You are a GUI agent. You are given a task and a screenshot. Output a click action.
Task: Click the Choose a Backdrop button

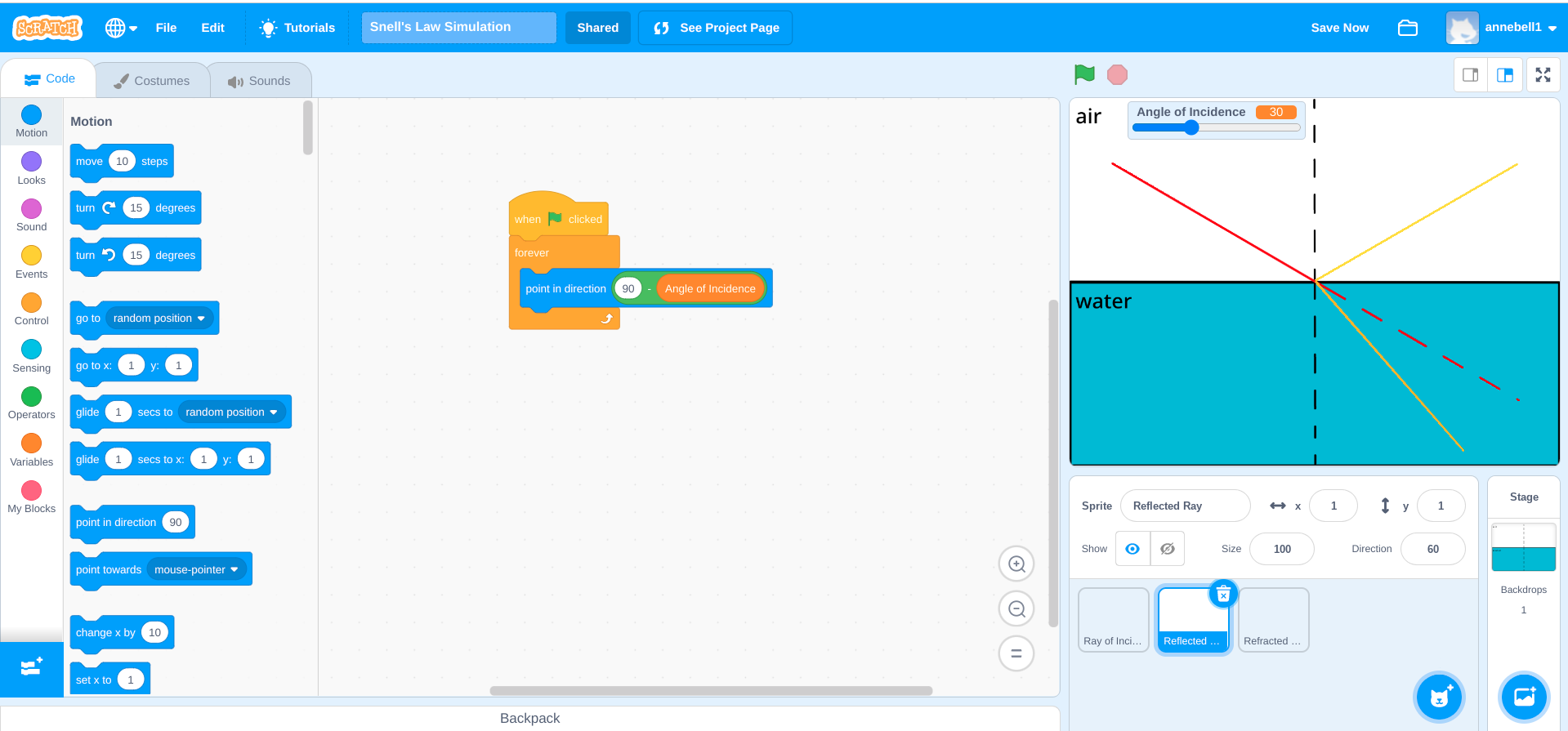pos(1524,697)
